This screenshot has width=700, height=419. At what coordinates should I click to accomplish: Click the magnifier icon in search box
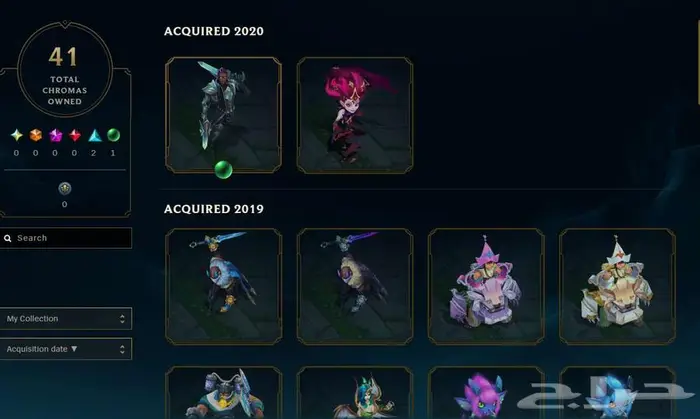click(8, 238)
